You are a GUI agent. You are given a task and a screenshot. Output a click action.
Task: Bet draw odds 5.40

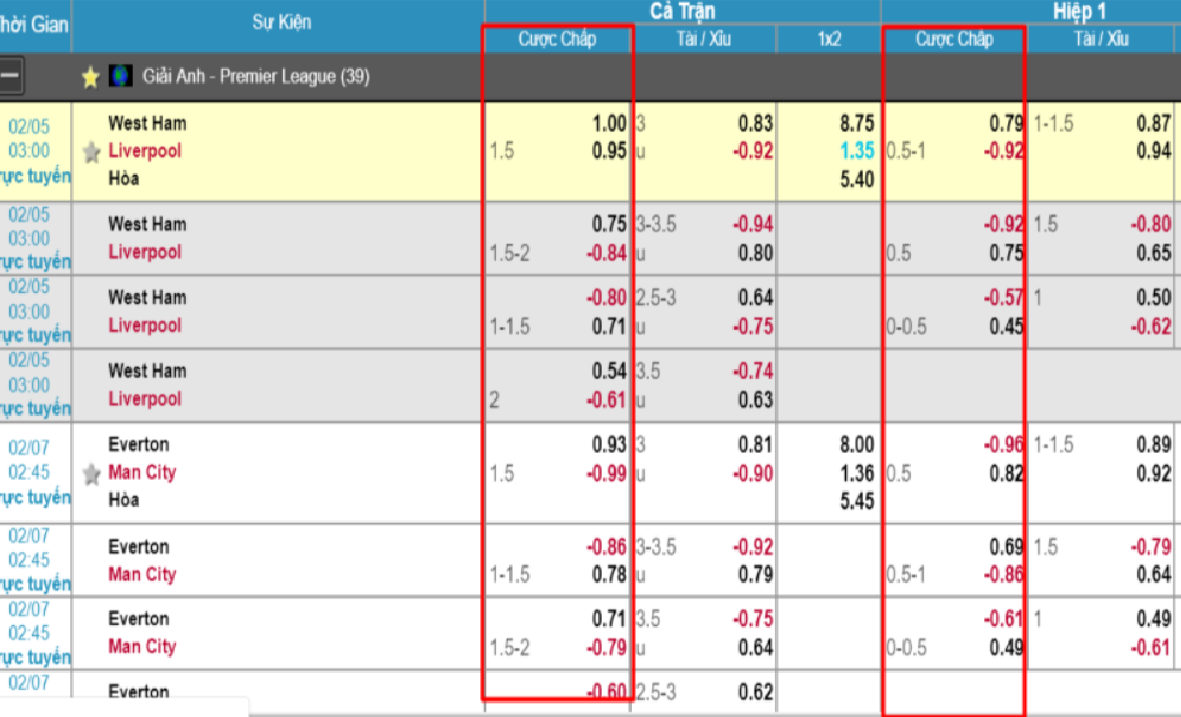coord(857,179)
